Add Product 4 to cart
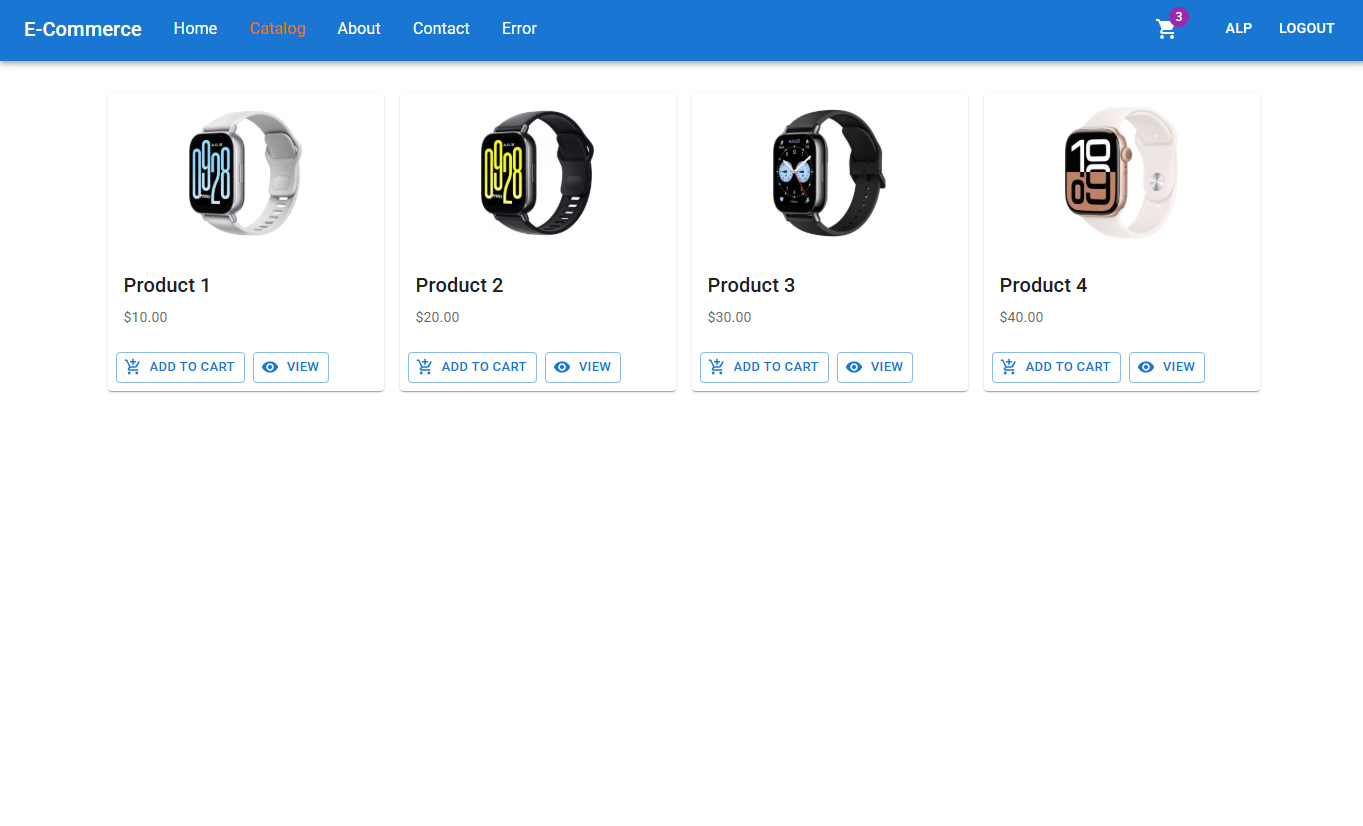This screenshot has width=1363, height=826. pyautogui.click(x=1056, y=367)
